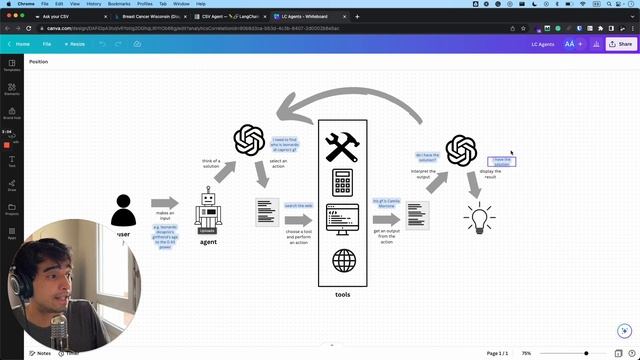Add a collaborator with plus button
640x360 pixels.
click(580, 44)
